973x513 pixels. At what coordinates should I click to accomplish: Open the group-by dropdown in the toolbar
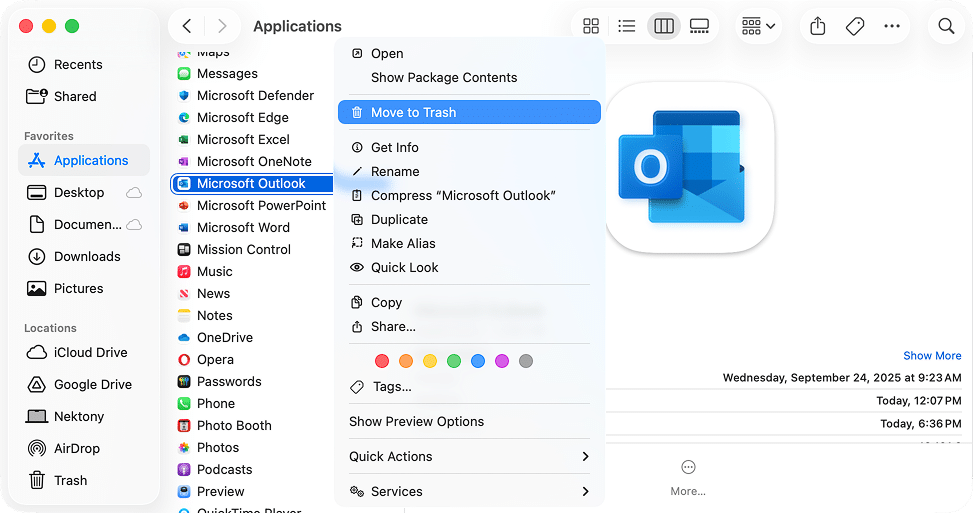click(x=758, y=26)
